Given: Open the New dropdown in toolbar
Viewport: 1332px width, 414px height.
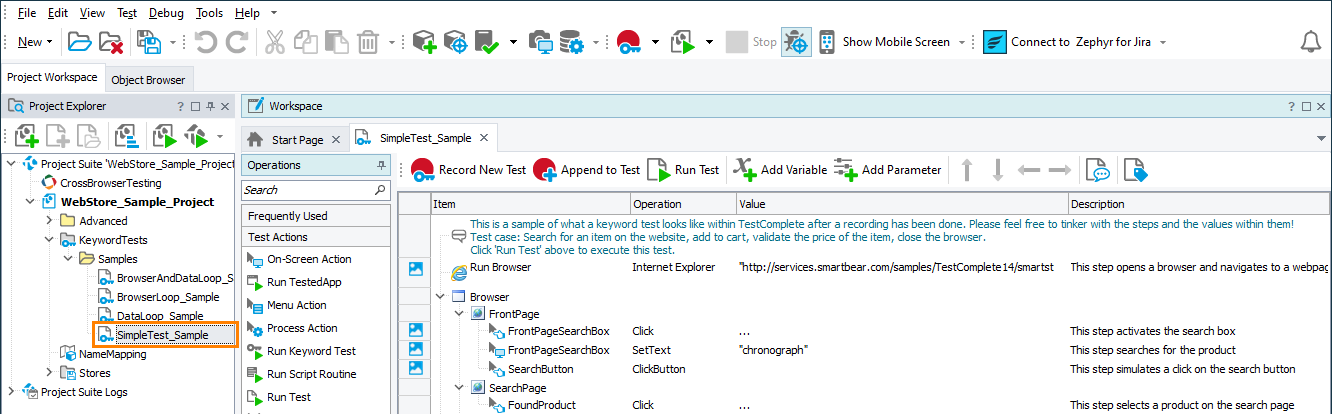Looking at the screenshot, I should (36, 42).
